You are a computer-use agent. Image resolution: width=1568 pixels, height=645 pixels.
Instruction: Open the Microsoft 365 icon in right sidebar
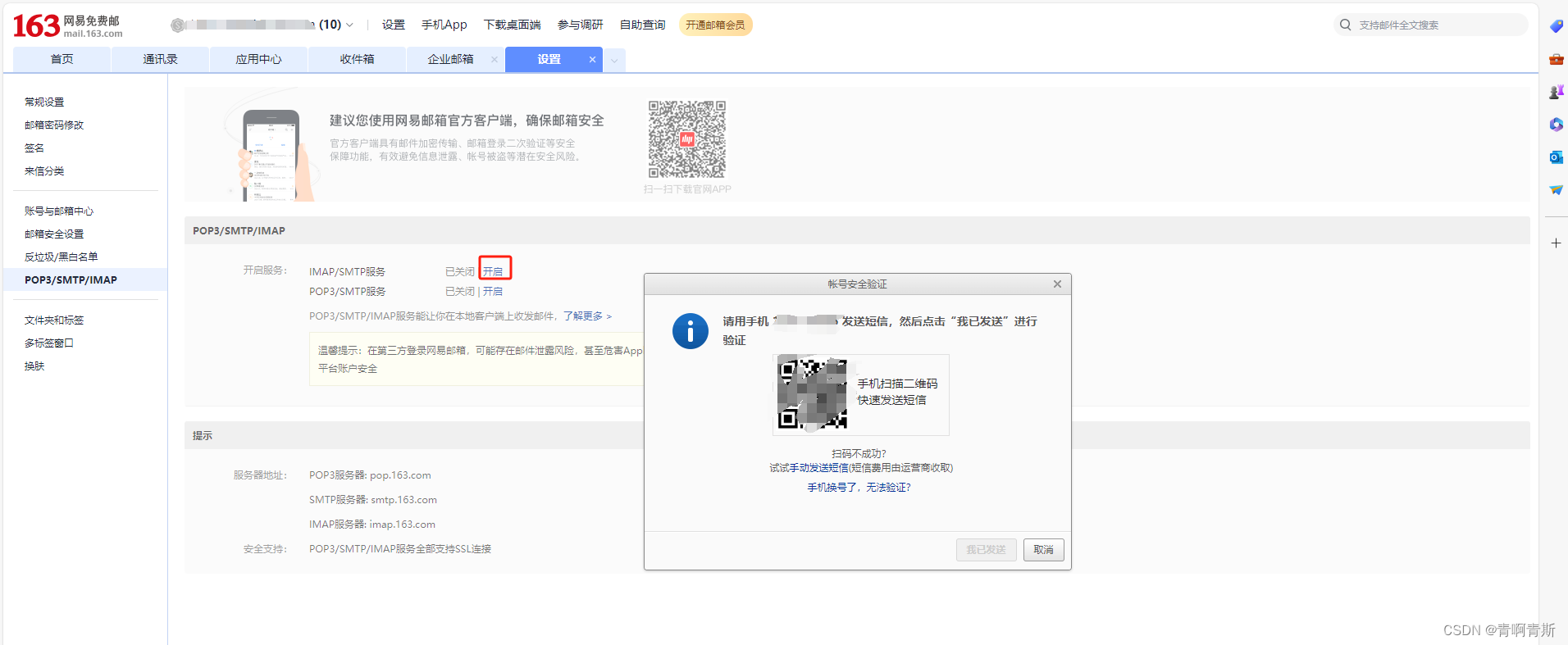click(x=1556, y=125)
